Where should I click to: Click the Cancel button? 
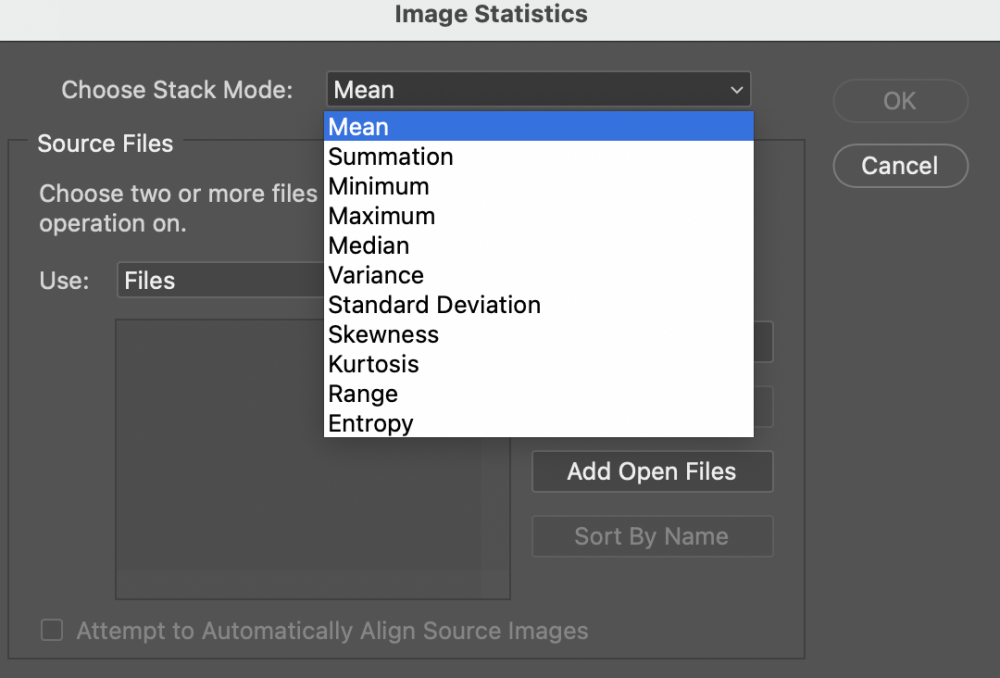click(x=900, y=166)
